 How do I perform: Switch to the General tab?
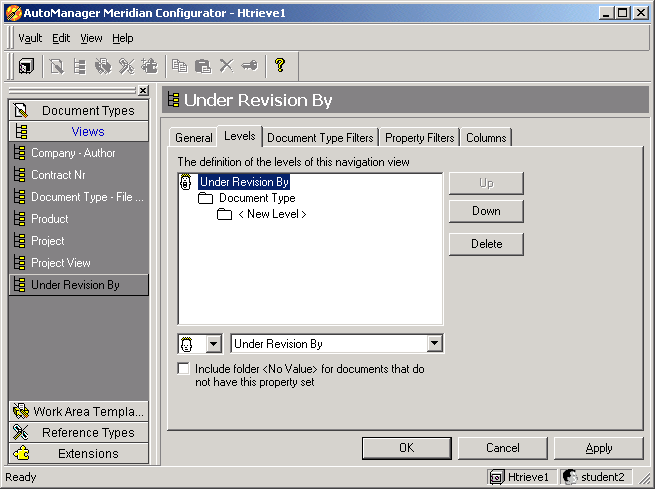point(193,137)
